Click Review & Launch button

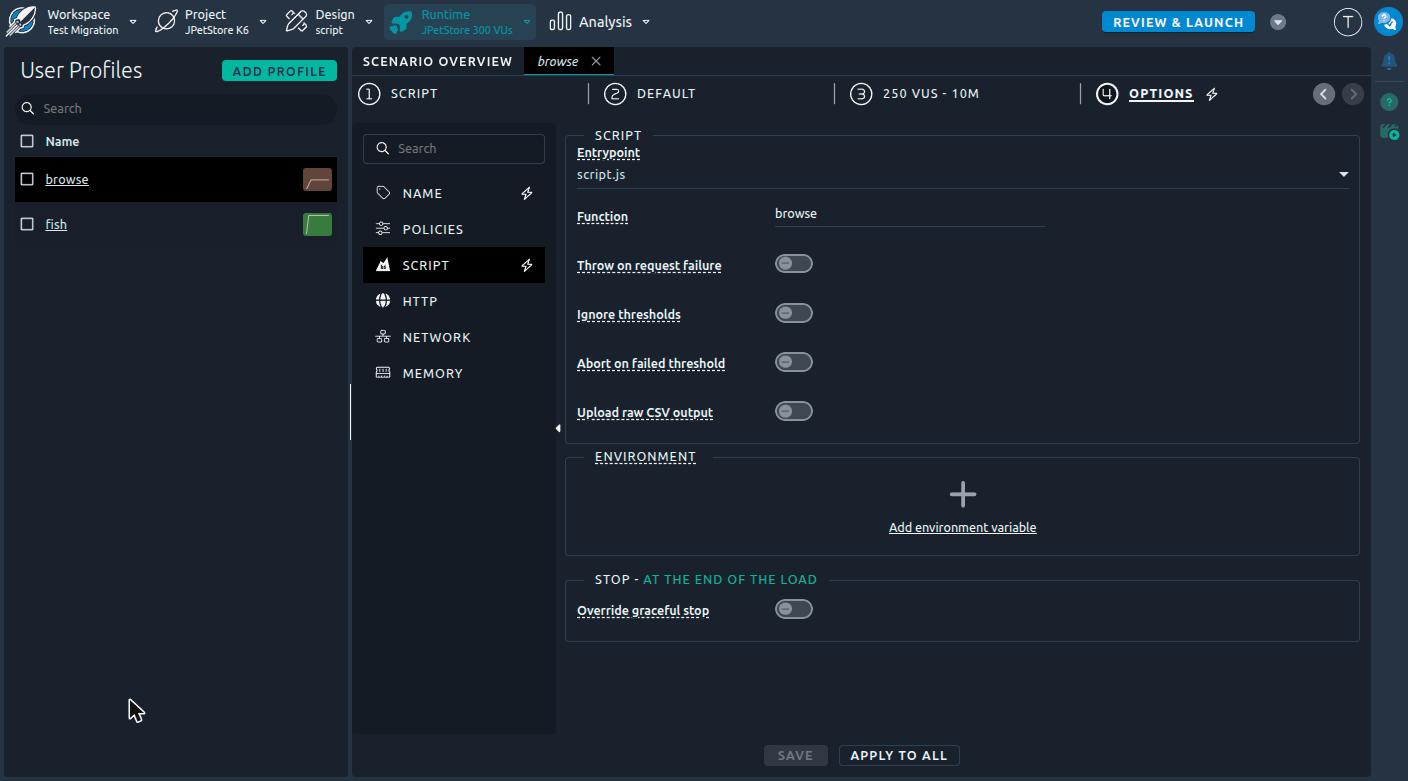pyautogui.click(x=1178, y=22)
